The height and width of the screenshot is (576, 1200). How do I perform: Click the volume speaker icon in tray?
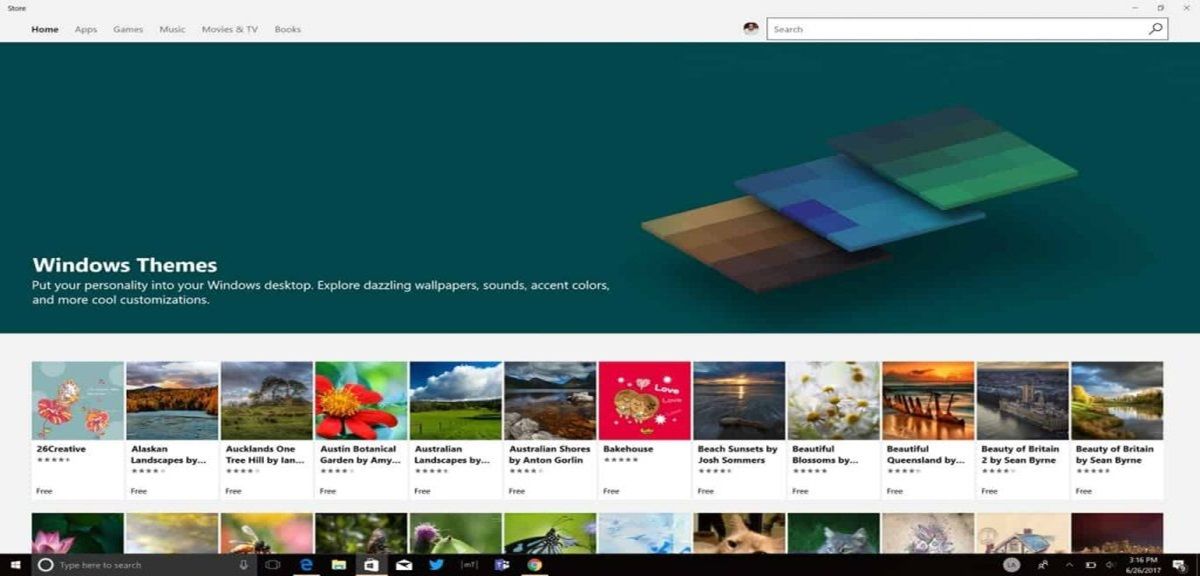point(1110,565)
